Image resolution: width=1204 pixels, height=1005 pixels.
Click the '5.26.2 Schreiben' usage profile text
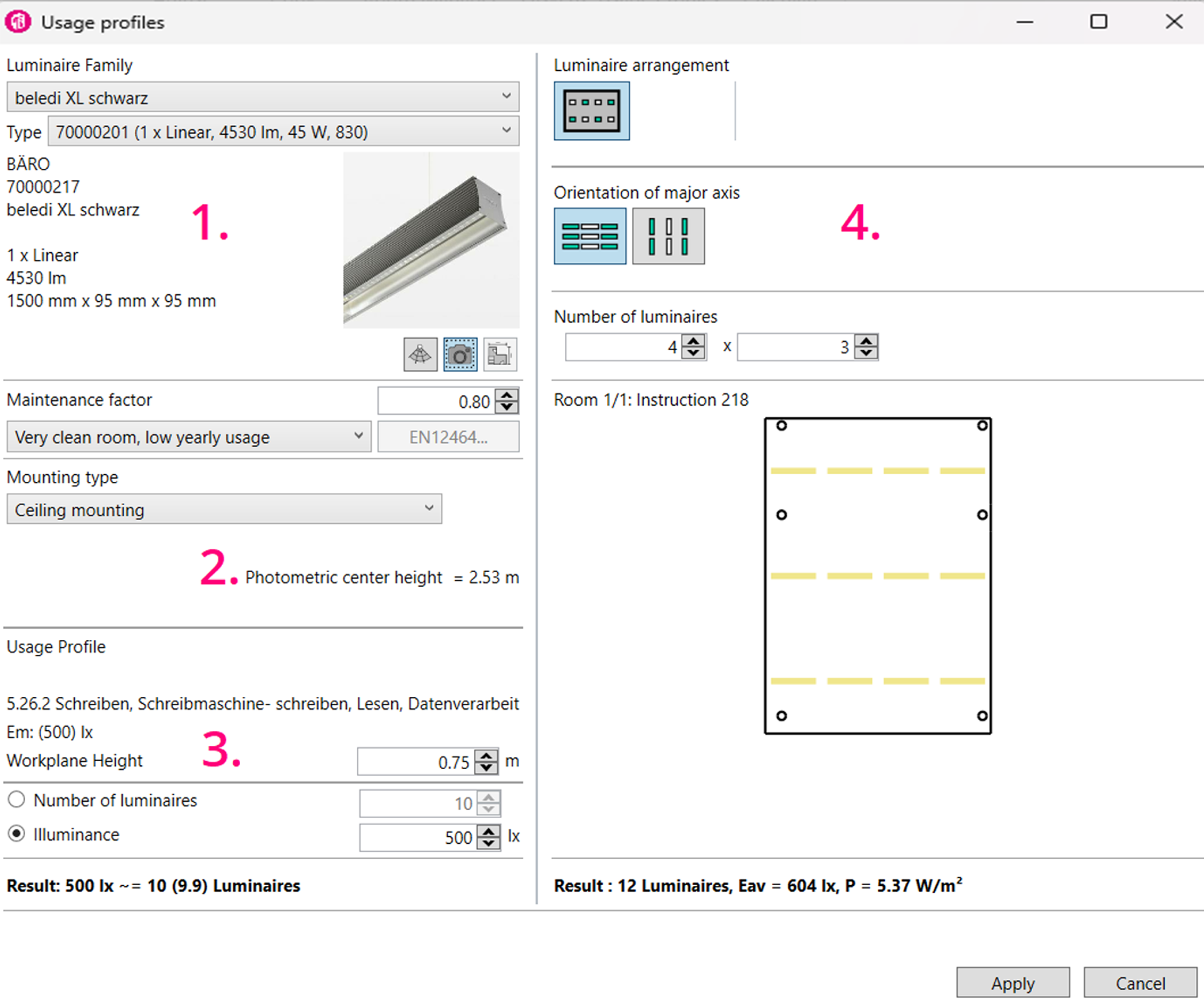[263, 703]
